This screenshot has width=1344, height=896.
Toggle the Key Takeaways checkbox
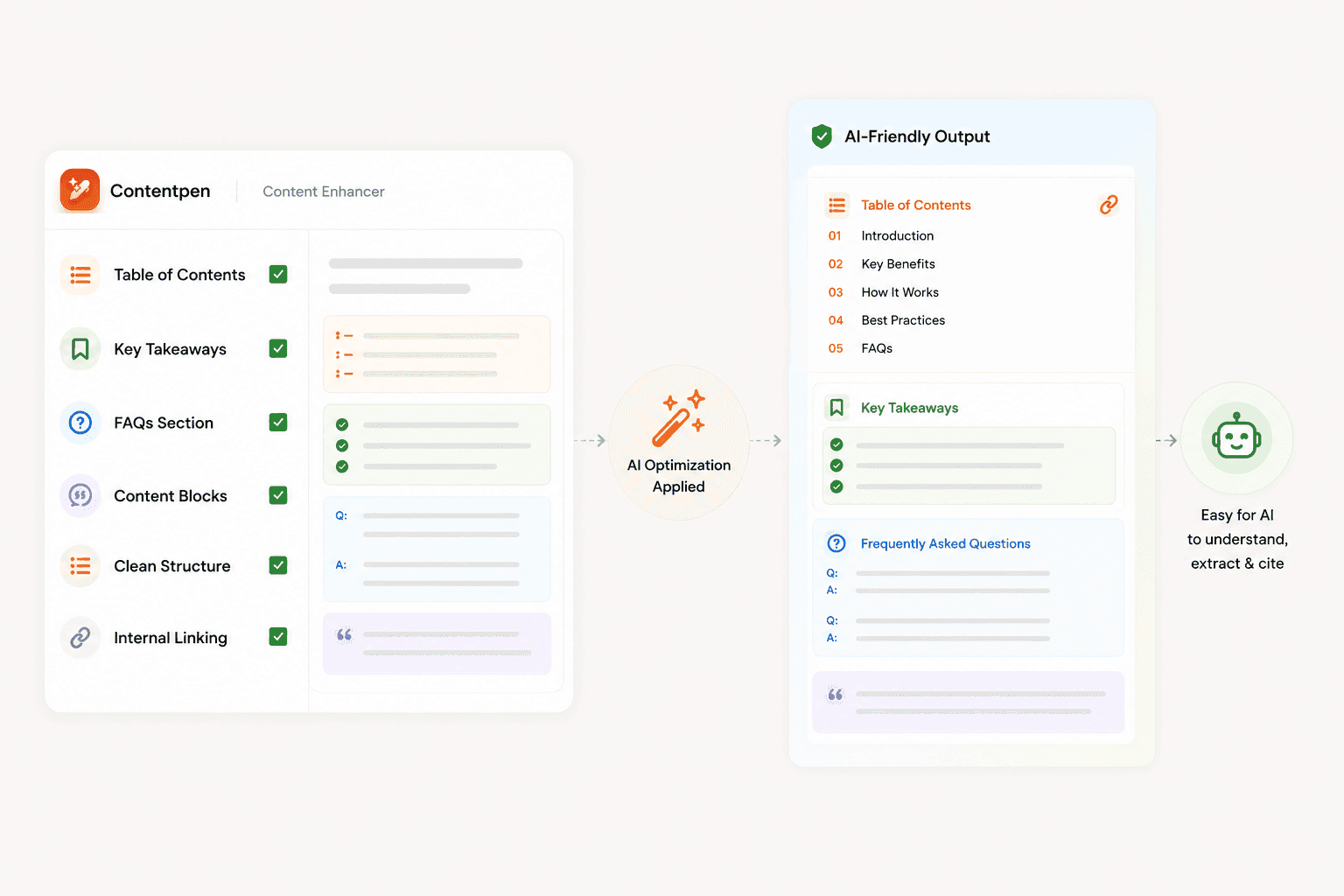[x=278, y=348]
